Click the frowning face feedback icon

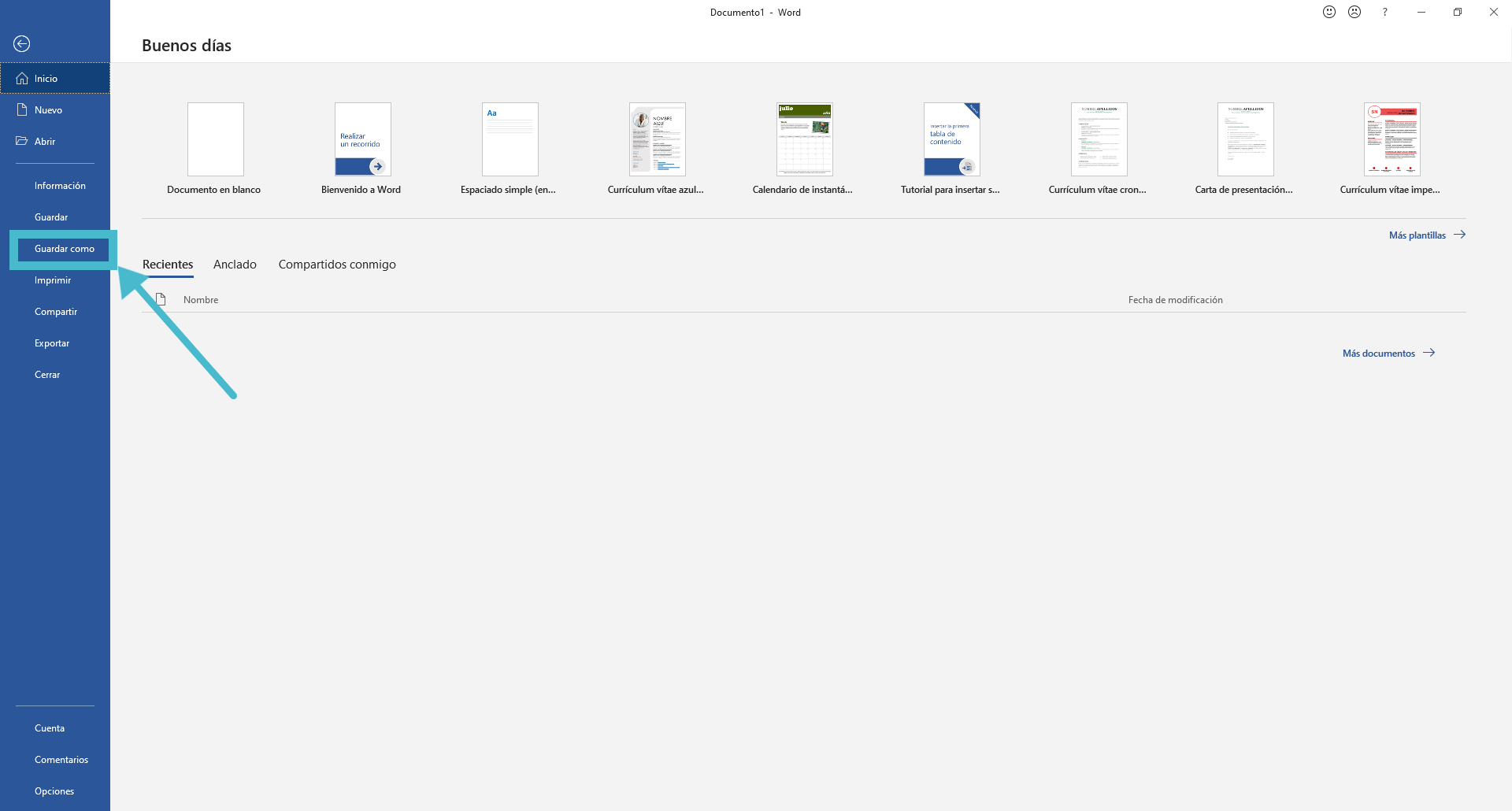(x=1354, y=12)
